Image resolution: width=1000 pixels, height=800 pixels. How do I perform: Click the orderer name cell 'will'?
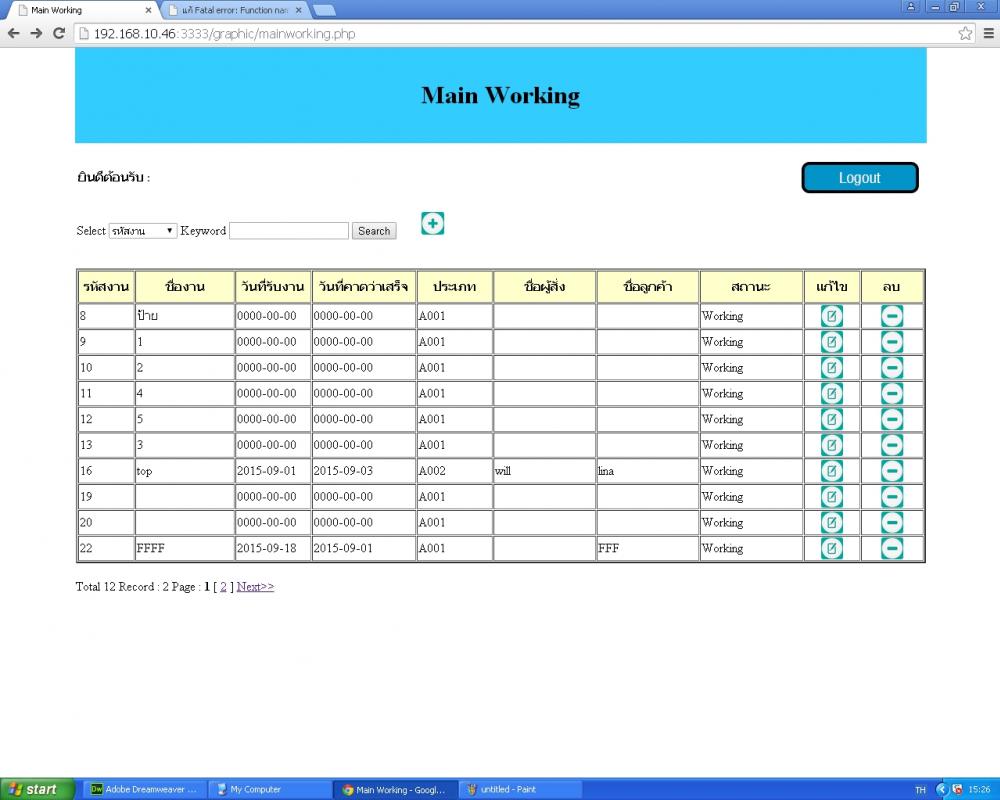(x=544, y=471)
